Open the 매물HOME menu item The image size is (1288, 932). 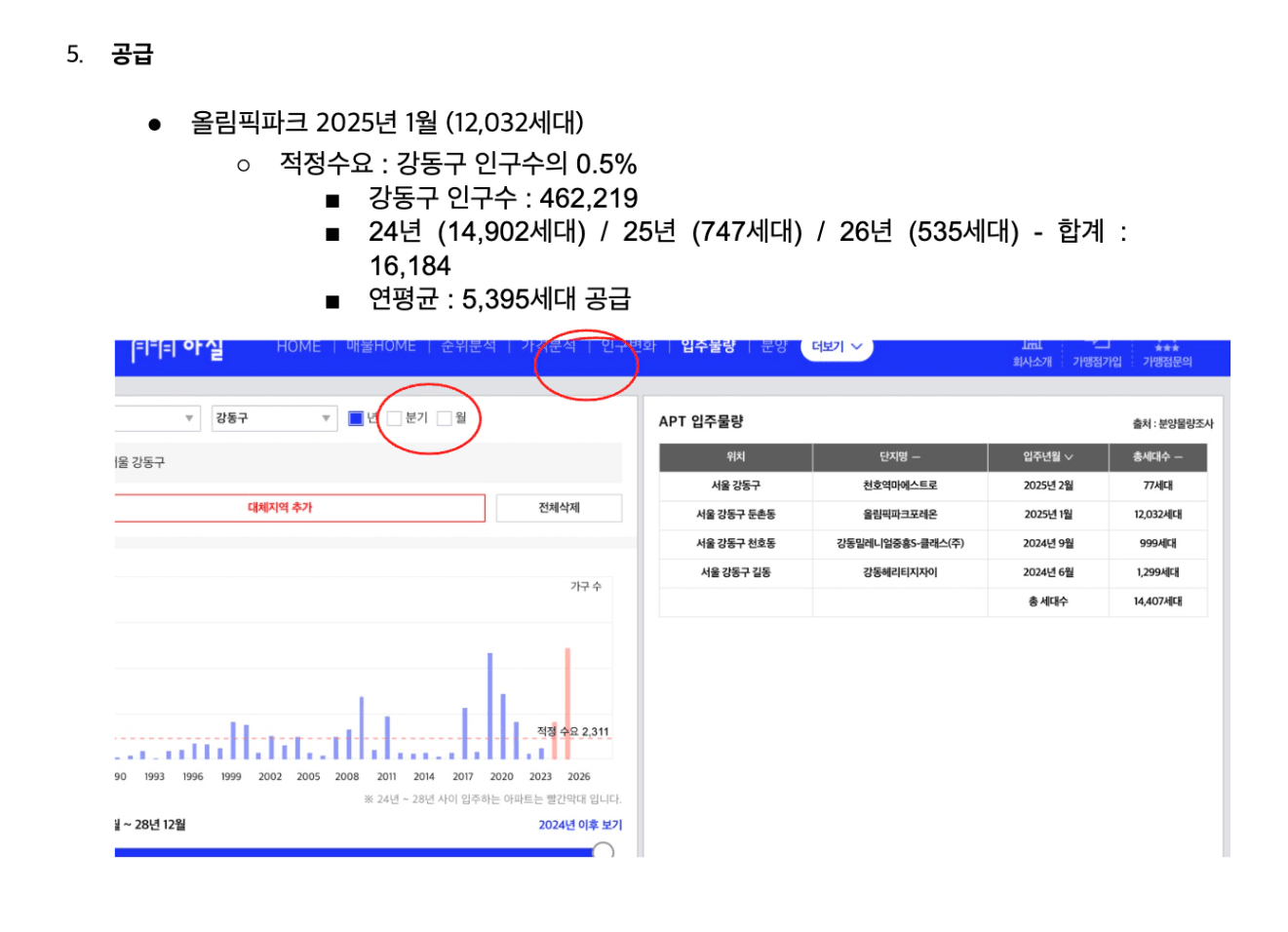pyautogui.click(x=381, y=347)
